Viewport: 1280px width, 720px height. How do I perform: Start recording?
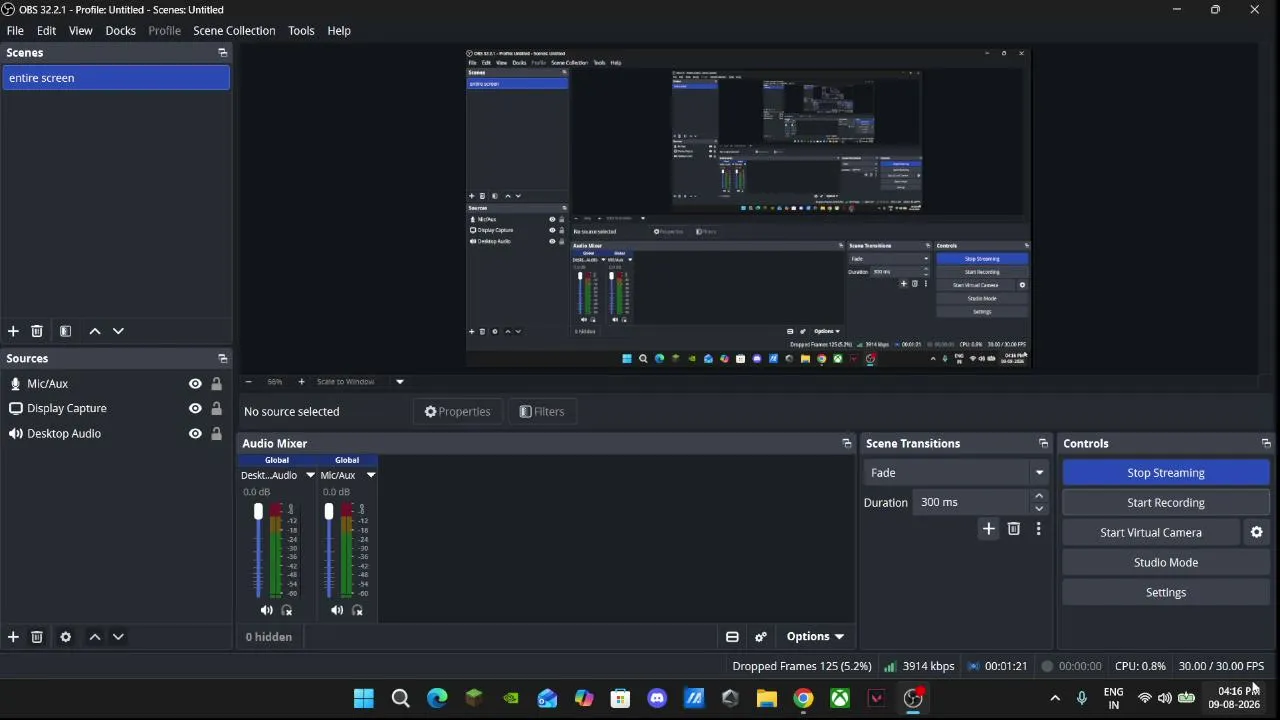click(x=1166, y=503)
